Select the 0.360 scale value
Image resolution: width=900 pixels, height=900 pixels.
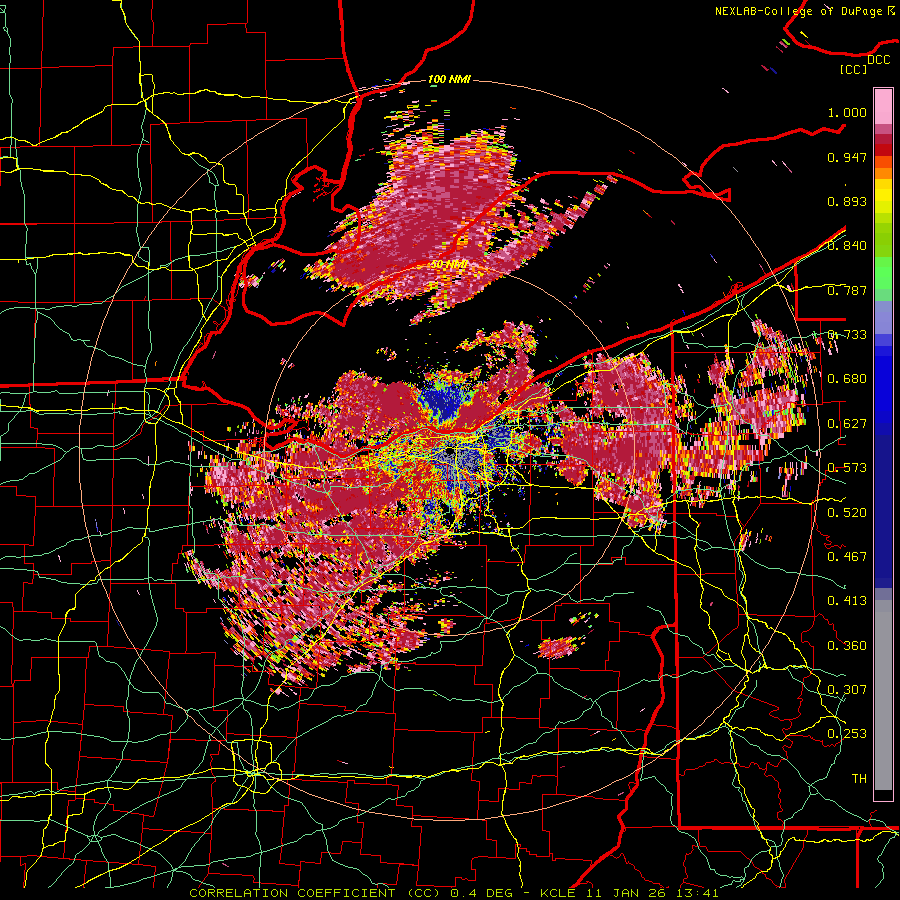click(847, 646)
